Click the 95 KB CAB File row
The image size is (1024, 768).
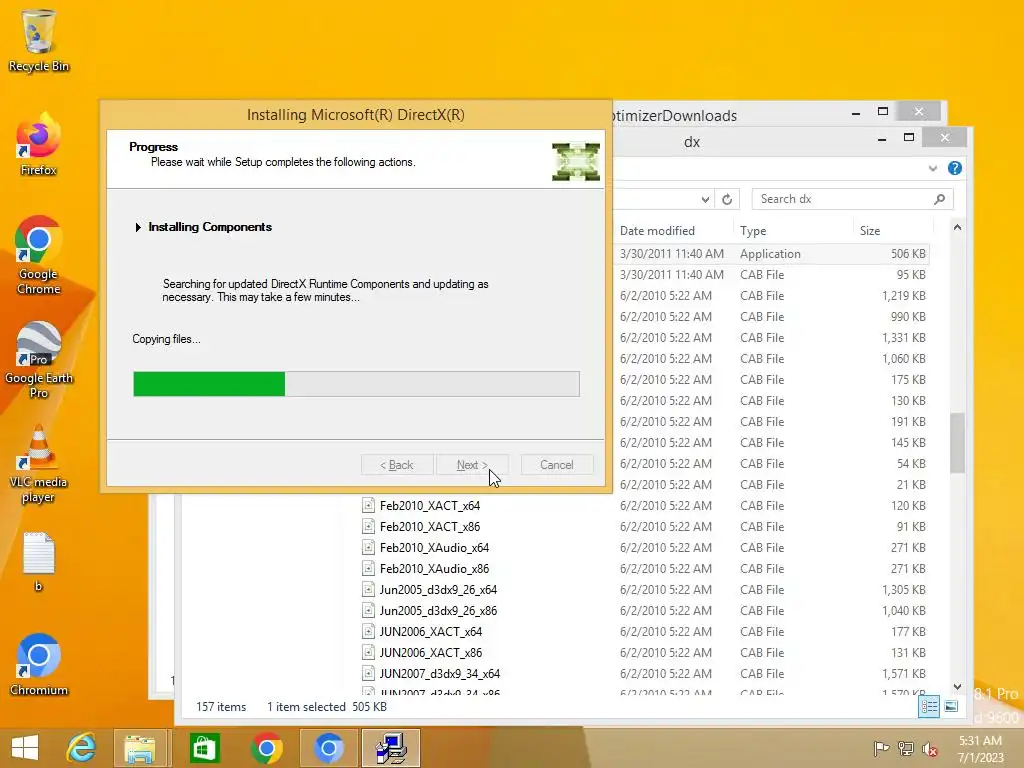point(773,274)
